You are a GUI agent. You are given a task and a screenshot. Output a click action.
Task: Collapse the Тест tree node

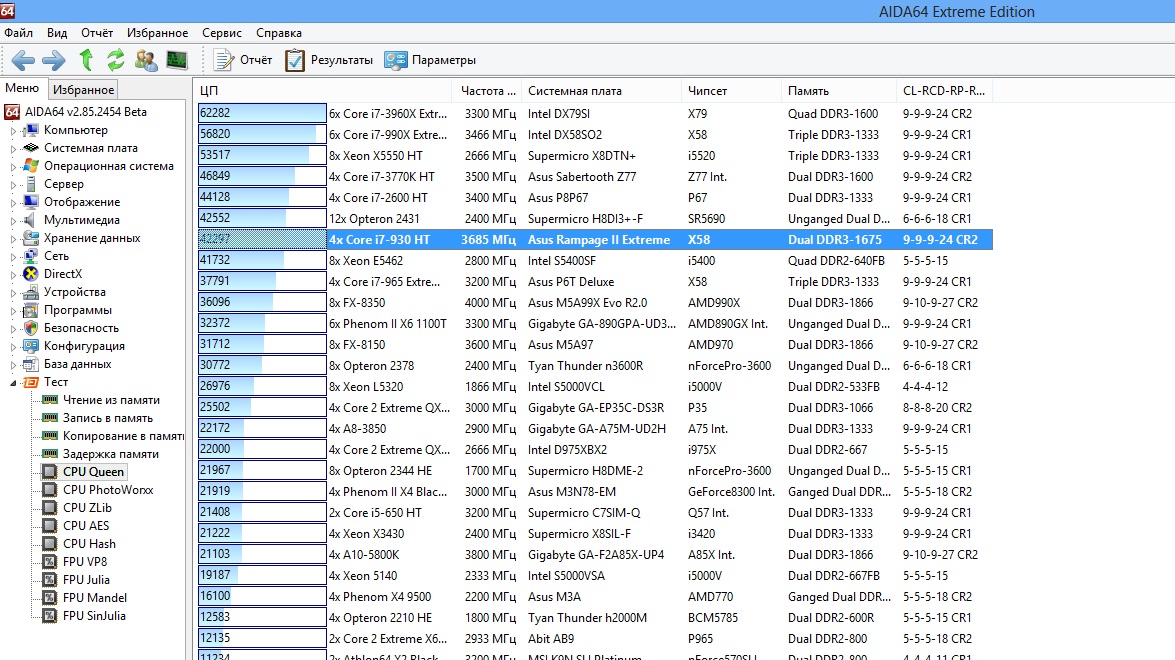point(14,382)
